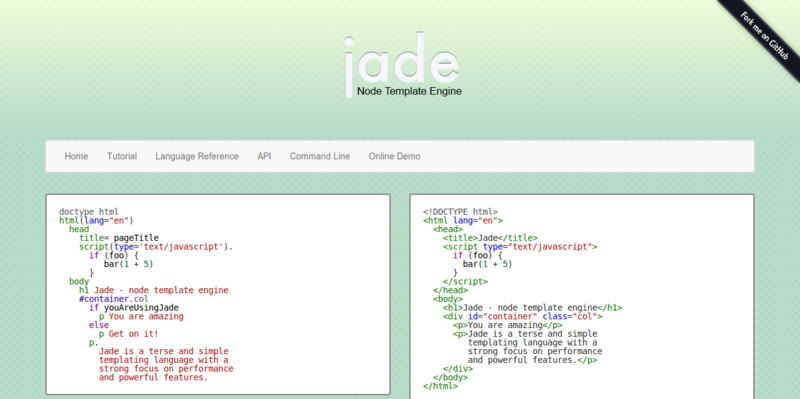Image resolution: width=800 pixels, height=399 pixels.
Task: Open the Language Reference page
Action: point(197,156)
